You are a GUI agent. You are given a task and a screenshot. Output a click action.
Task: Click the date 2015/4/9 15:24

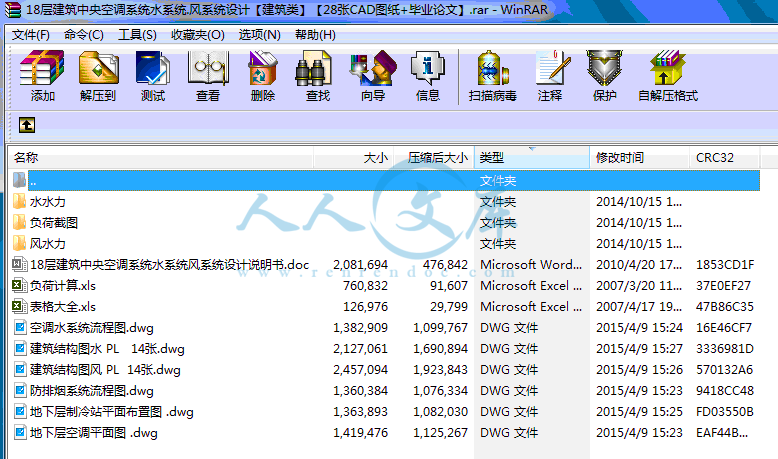click(639, 328)
